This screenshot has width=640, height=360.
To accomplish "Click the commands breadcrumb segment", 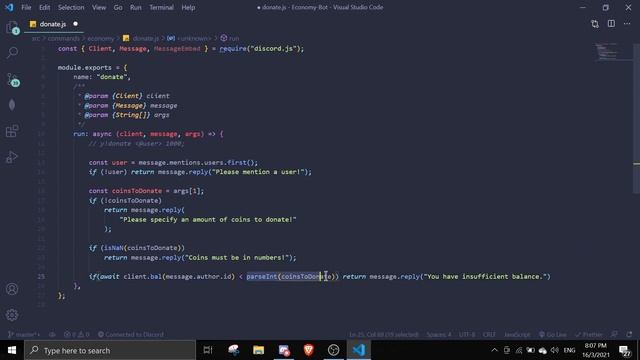I will pyautogui.click(x=64, y=38).
